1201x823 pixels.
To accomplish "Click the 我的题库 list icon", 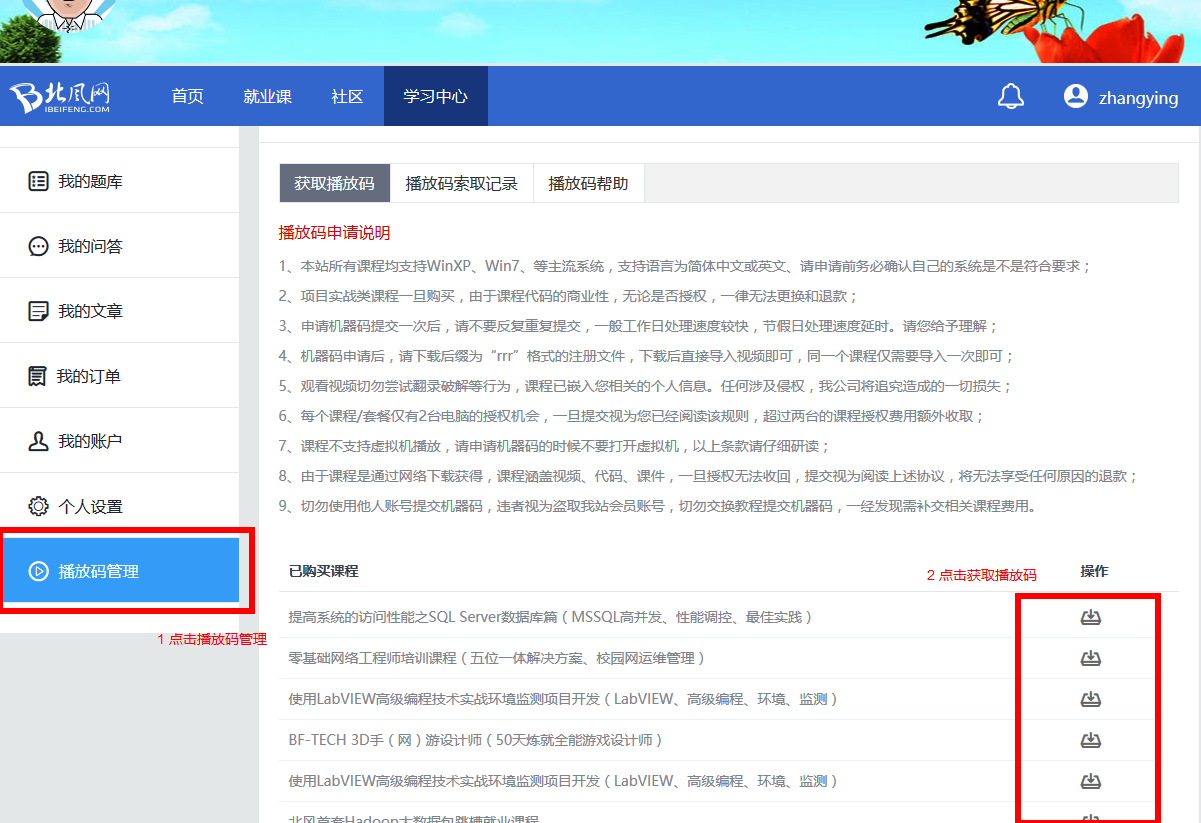I will click(38, 181).
